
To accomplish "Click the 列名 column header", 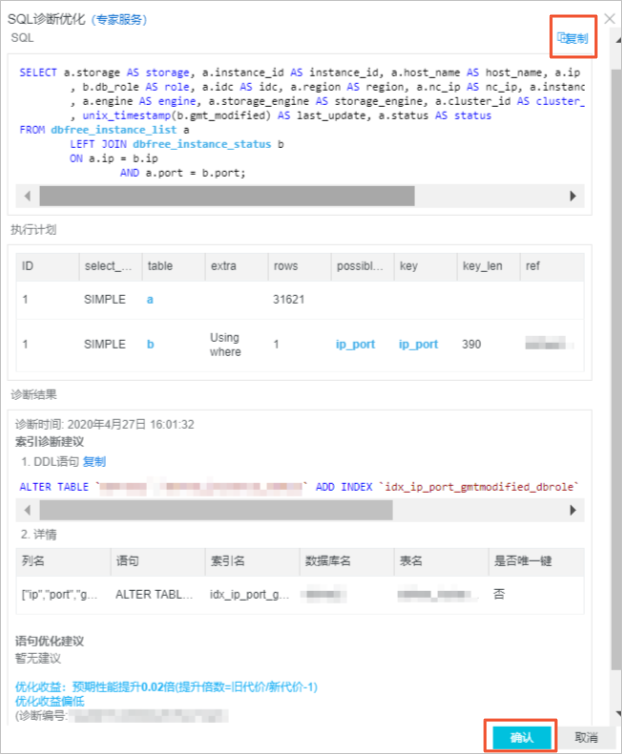I will tap(63, 561).
